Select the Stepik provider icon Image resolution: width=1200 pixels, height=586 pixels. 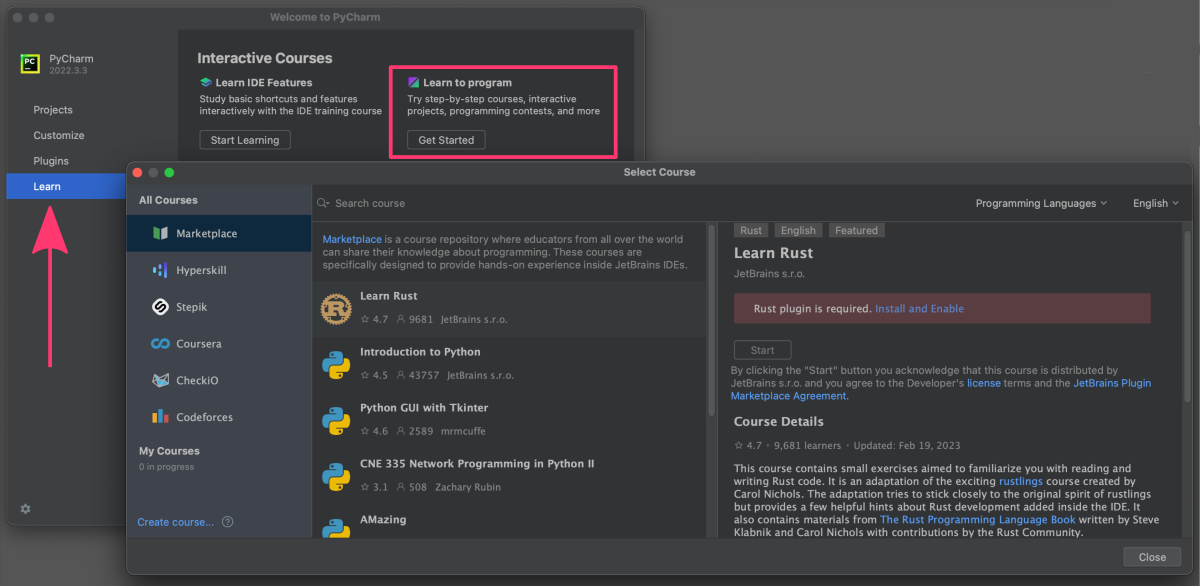pos(160,307)
